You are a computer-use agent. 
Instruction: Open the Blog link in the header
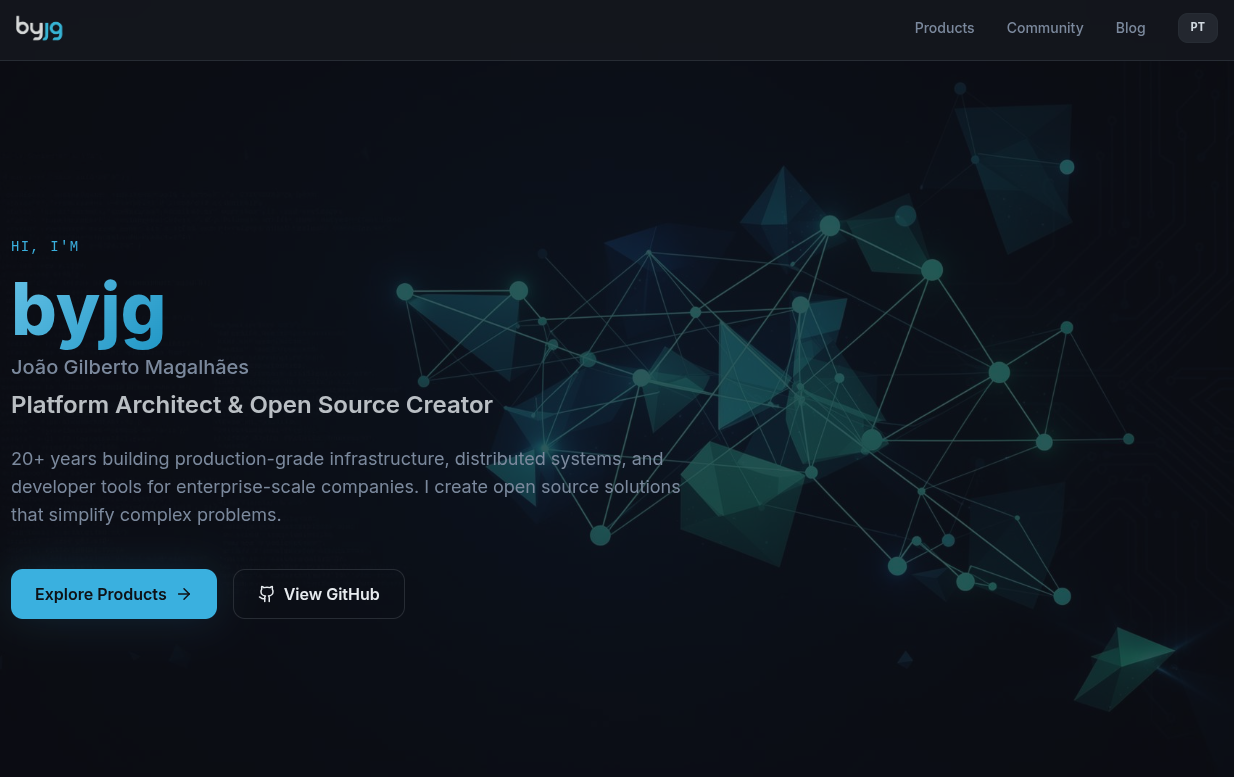1130,28
